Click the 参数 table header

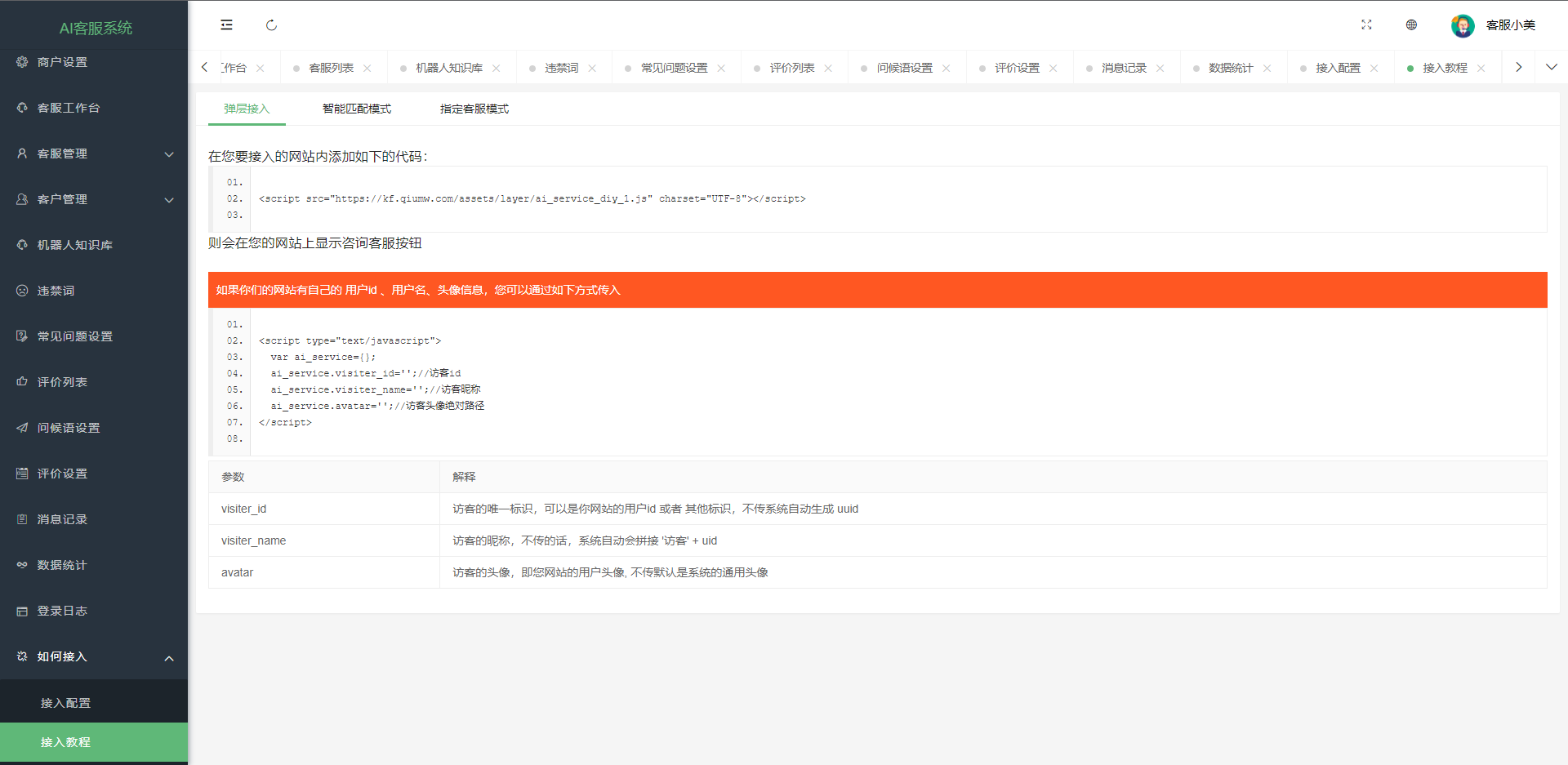[x=324, y=477]
